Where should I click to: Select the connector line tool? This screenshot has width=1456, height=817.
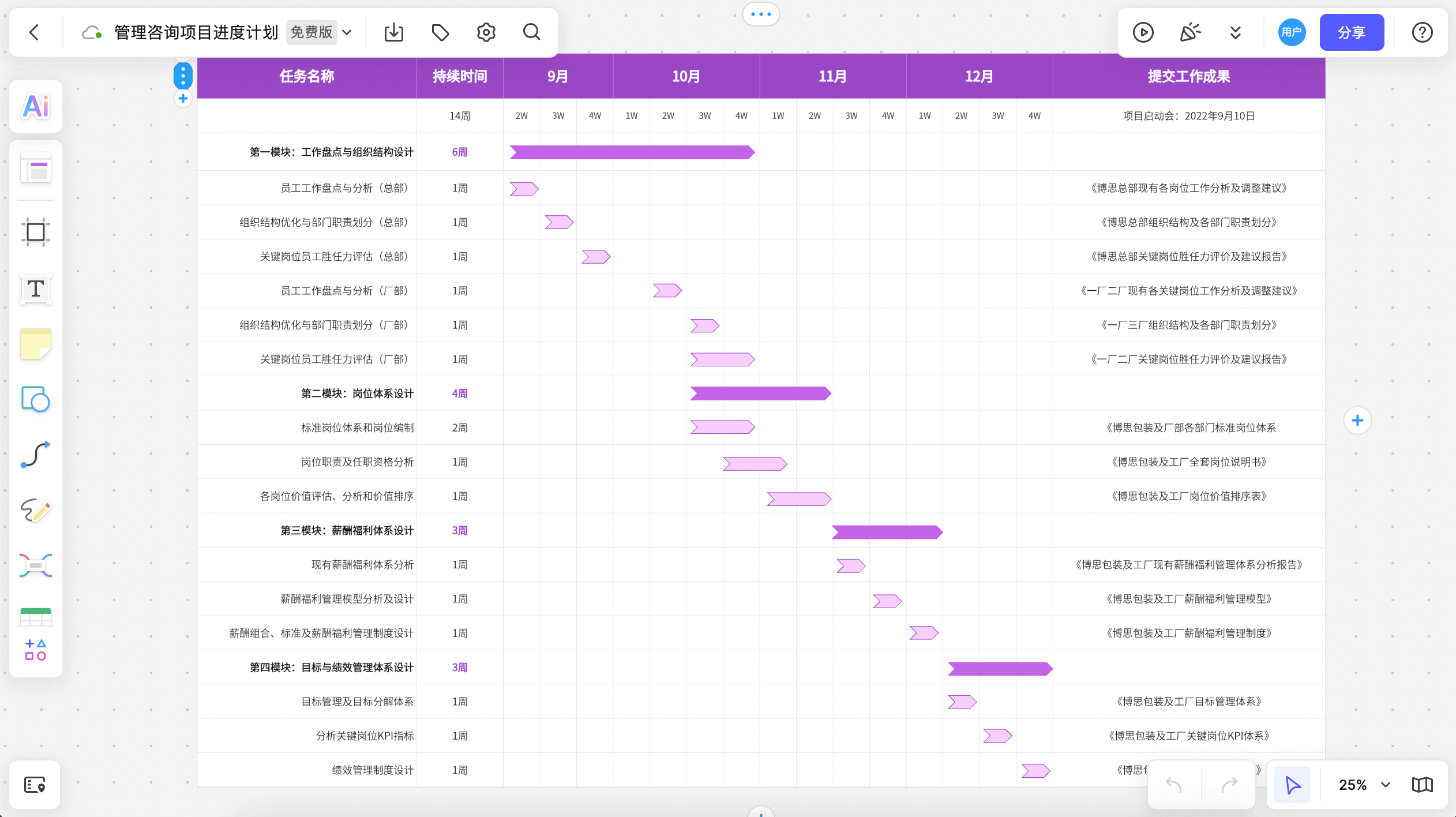click(36, 454)
